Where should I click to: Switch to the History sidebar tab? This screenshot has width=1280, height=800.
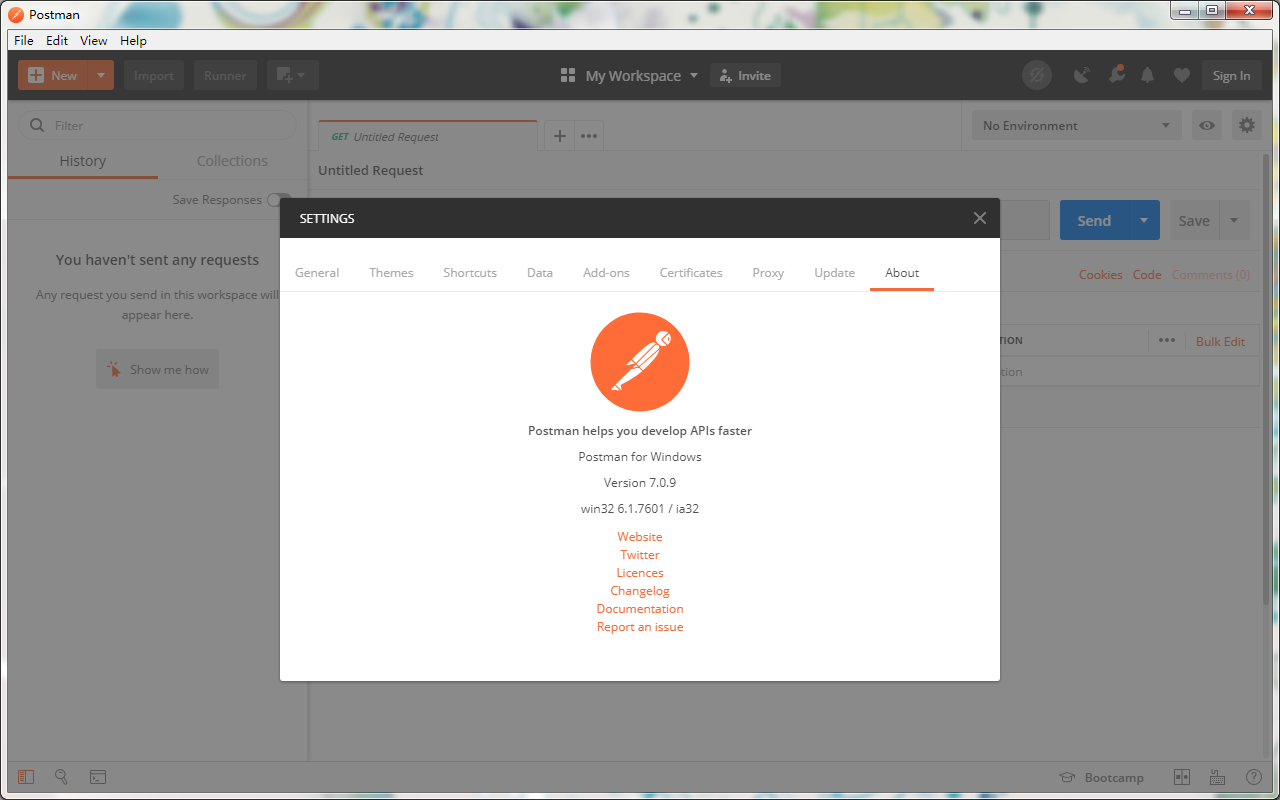point(82,161)
